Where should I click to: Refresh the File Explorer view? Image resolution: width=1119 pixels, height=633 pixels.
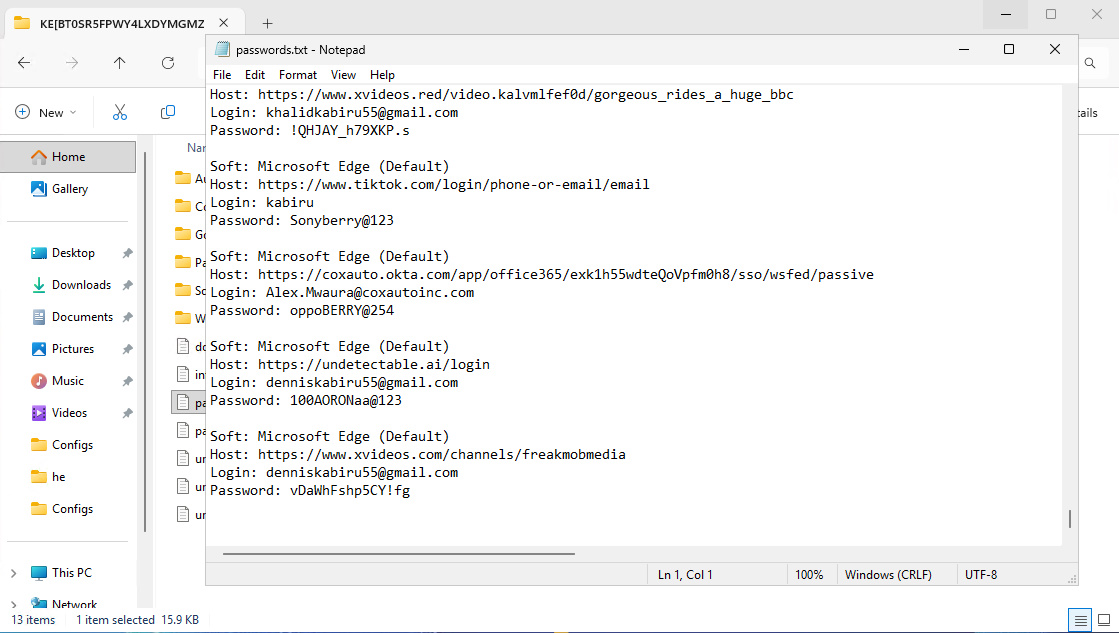(x=168, y=63)
